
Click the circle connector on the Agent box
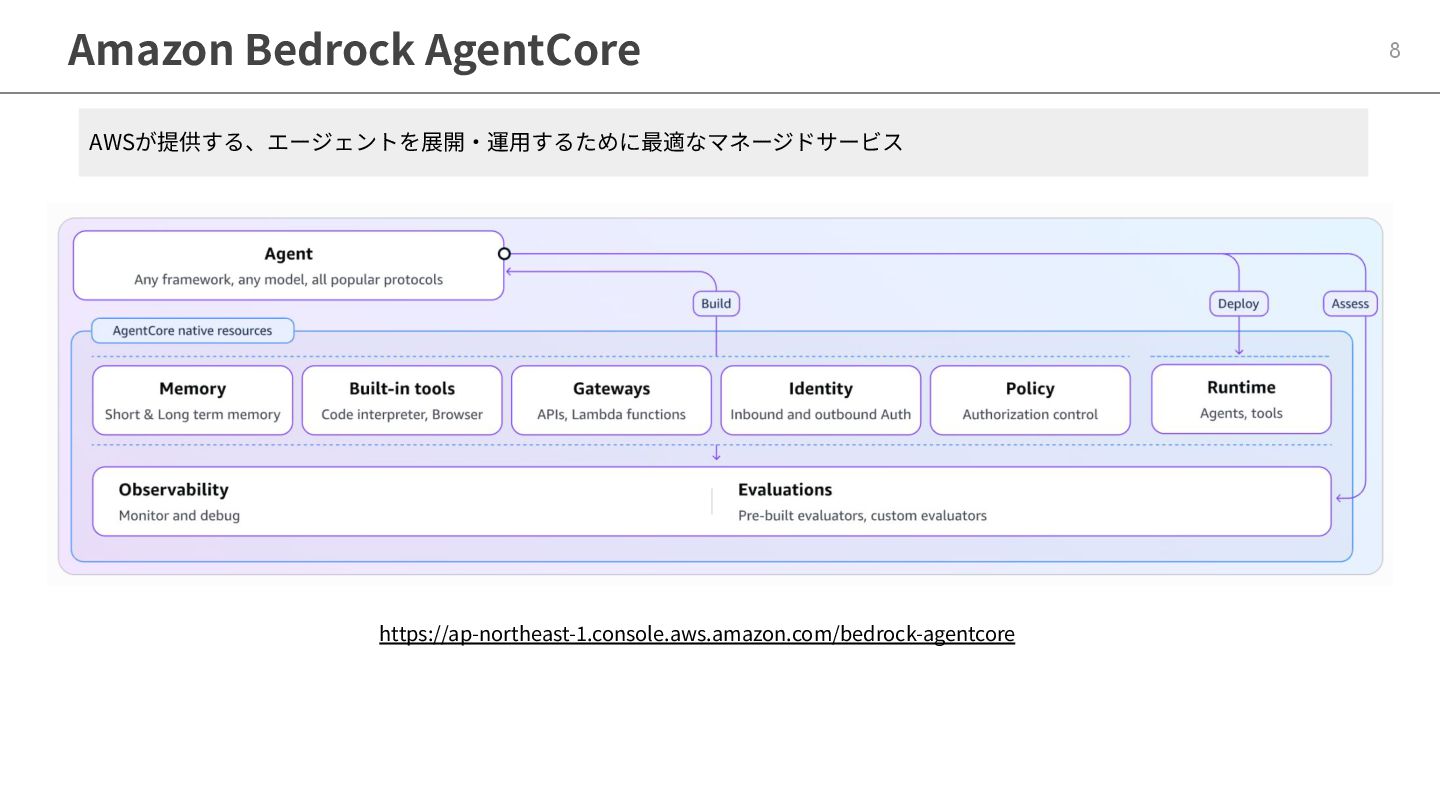click(x=504, y=254)
